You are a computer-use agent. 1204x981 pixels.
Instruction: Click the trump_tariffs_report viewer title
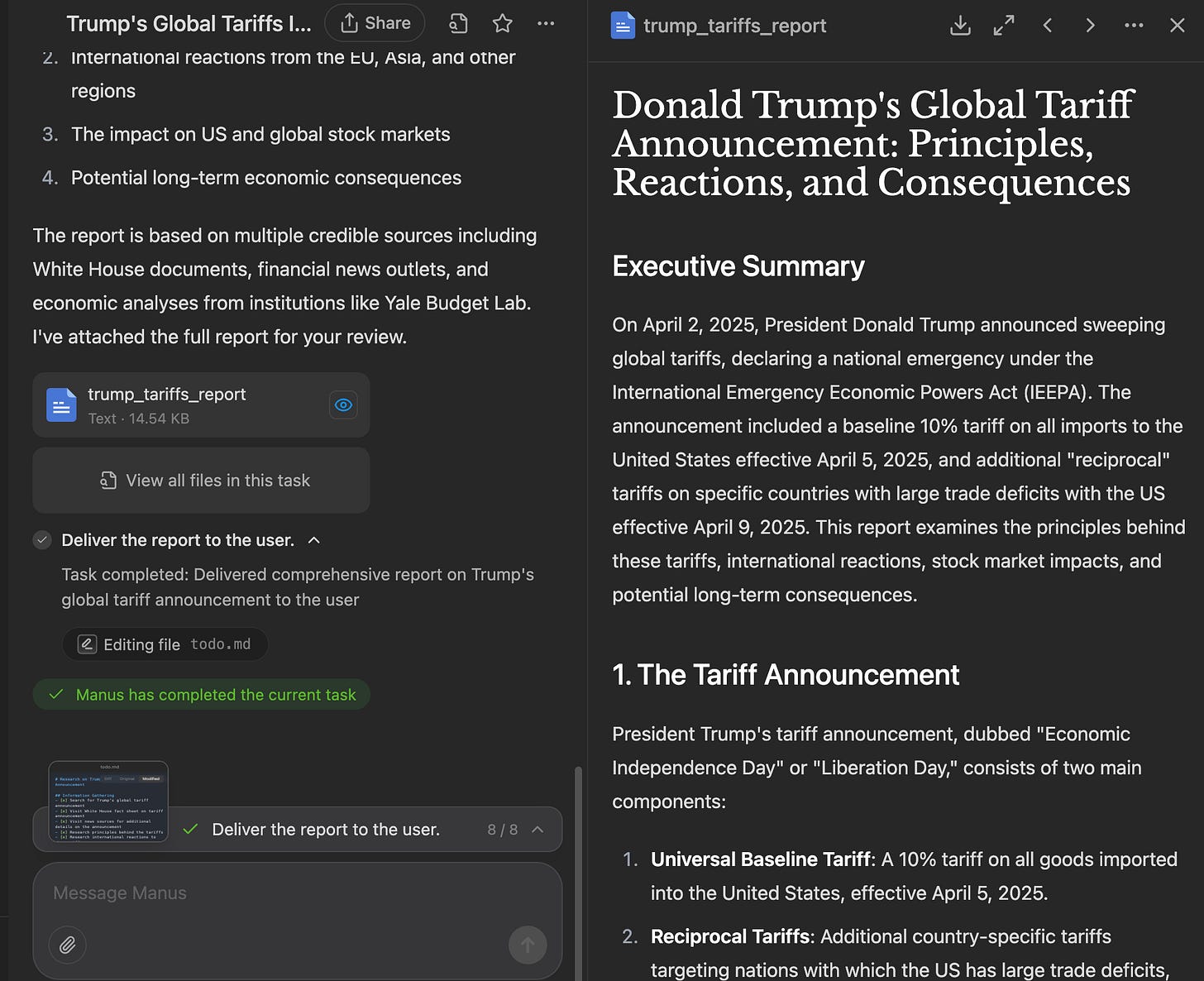pos(734,26)
